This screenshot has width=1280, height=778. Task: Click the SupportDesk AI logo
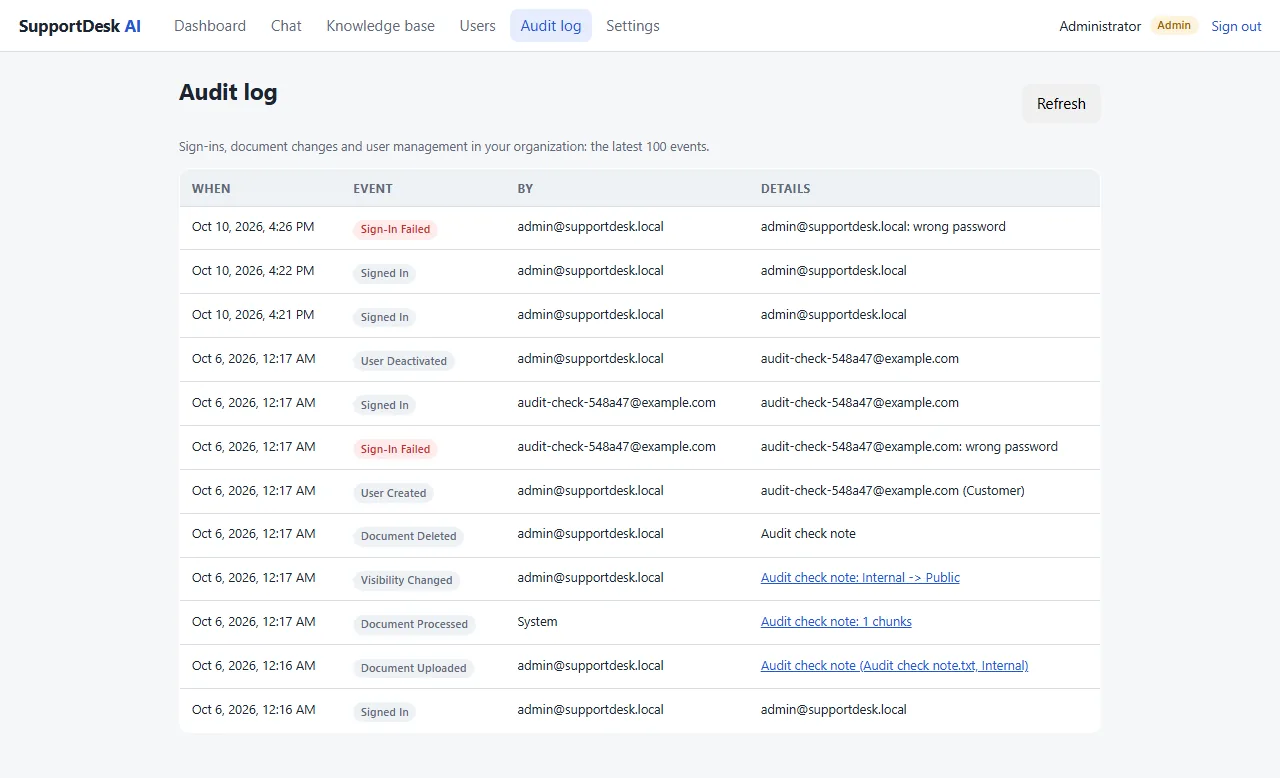click(x=80, y=26)
